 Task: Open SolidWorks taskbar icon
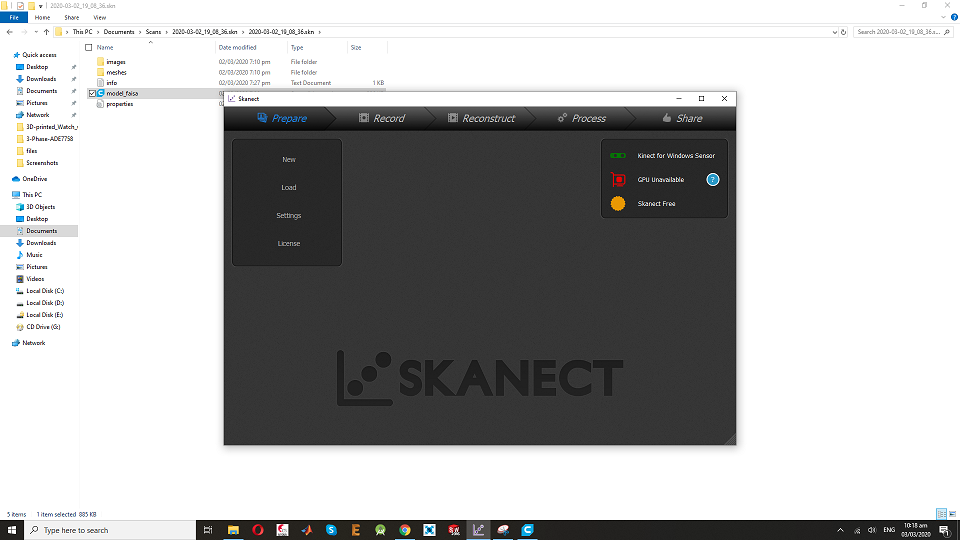pyautogui.click(x=454, y=530)
